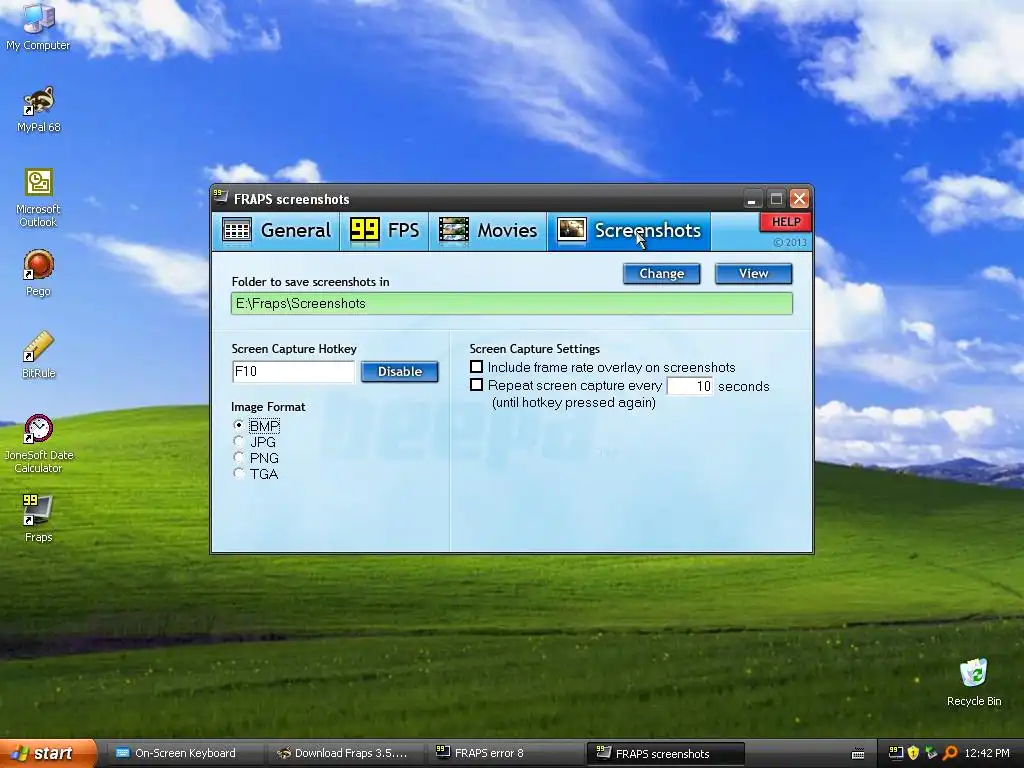
Task: Click the Movies filmstrip icon
Action: (453, 230)
